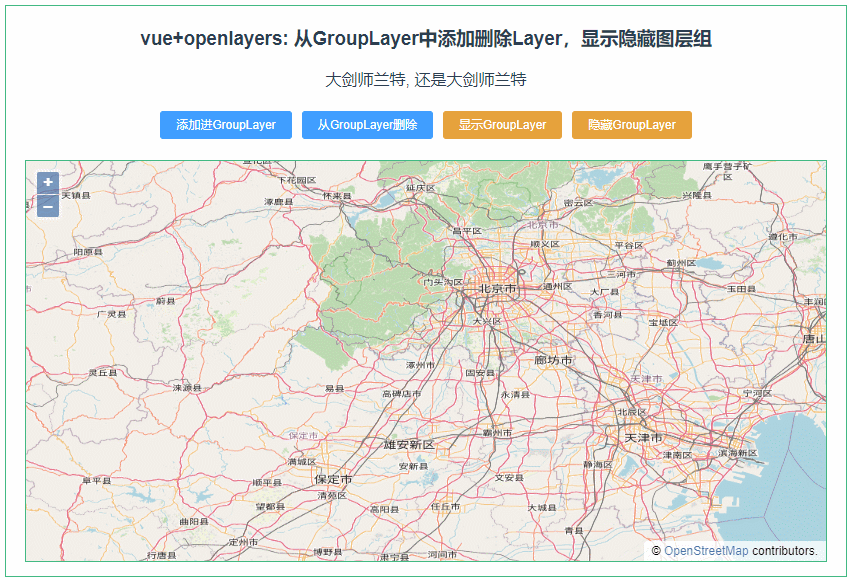
Task: Click the 大剑师兰特 subtitle text
Action: tap(424, 80)
